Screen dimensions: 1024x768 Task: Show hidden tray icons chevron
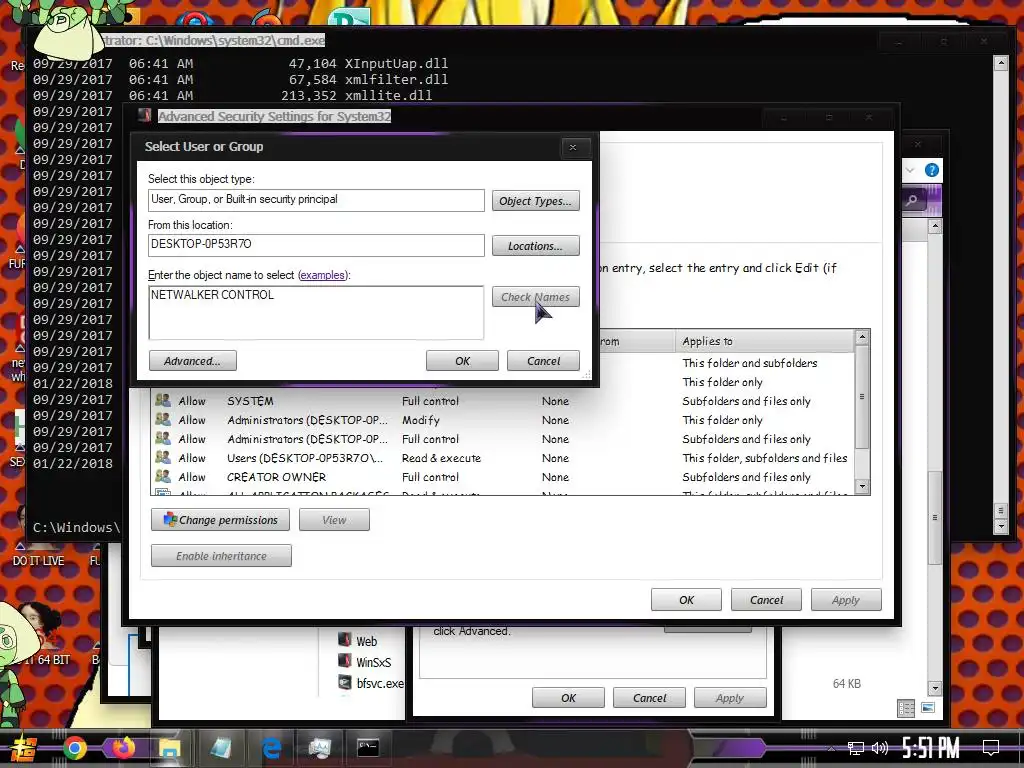tap(831, 748)
